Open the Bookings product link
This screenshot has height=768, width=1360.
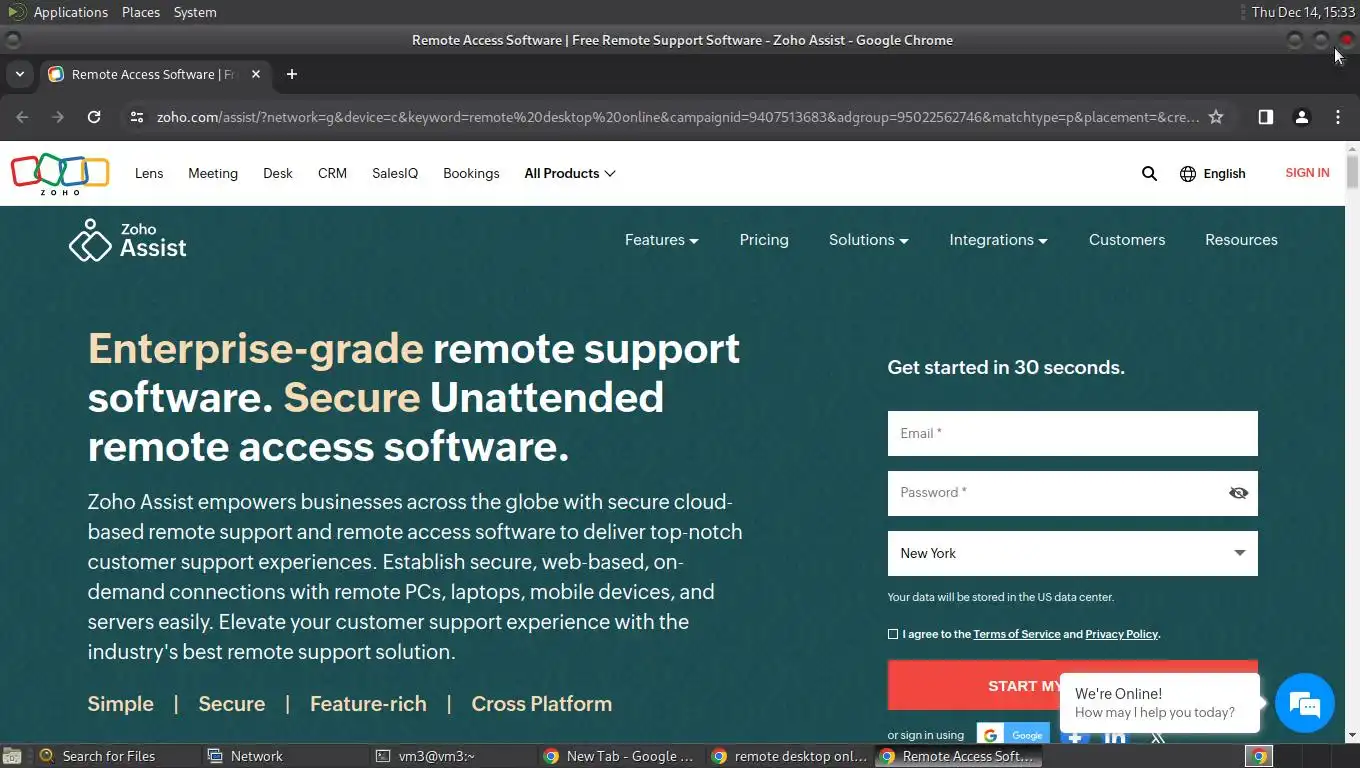(471, 173)
